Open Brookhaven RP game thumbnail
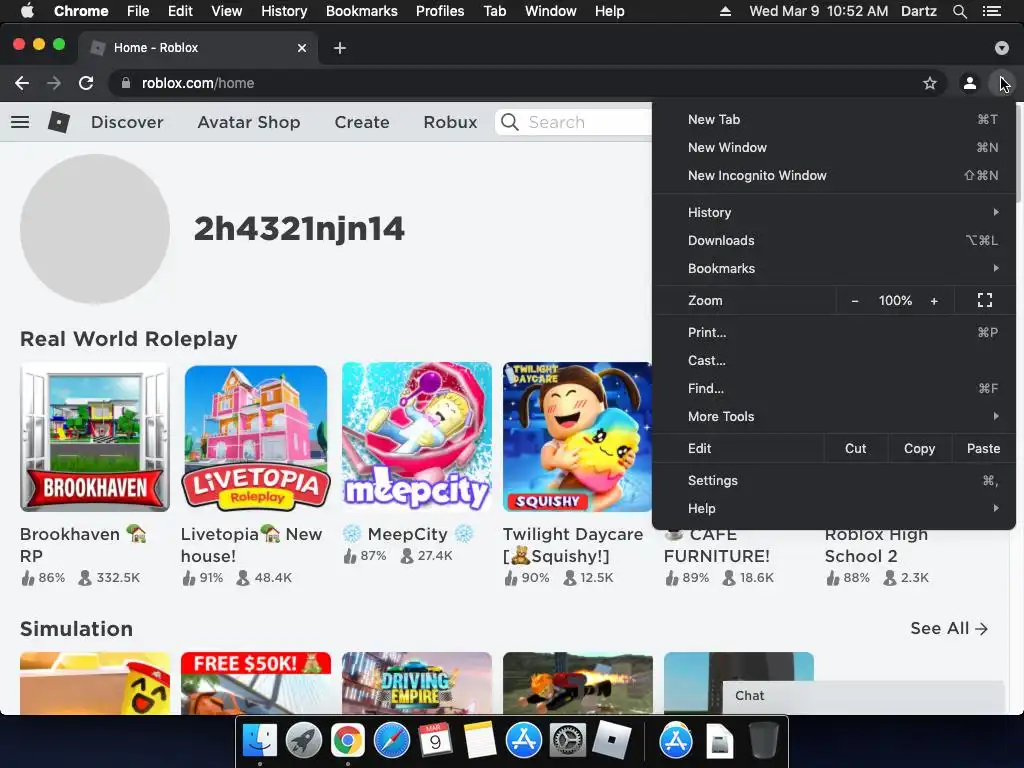Screen dimensions: 1024x768 click(x=95, y=437)
